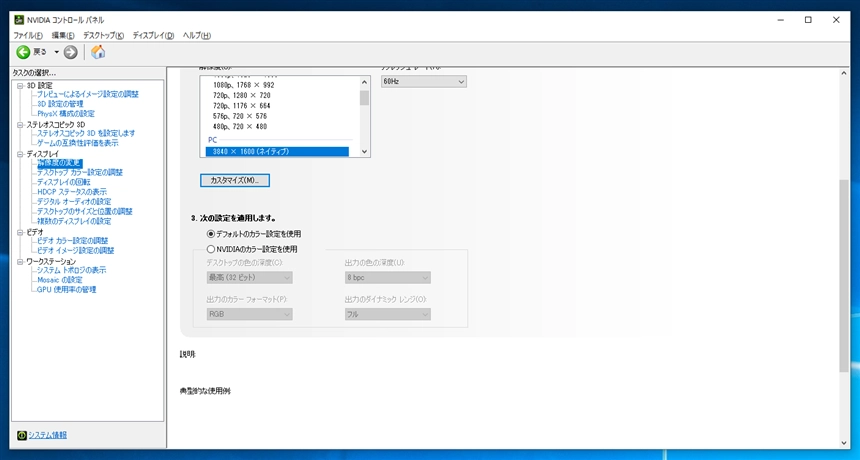
Task: Click the システム情報 icon at bottom left
Action: click(x=21, y=435)
